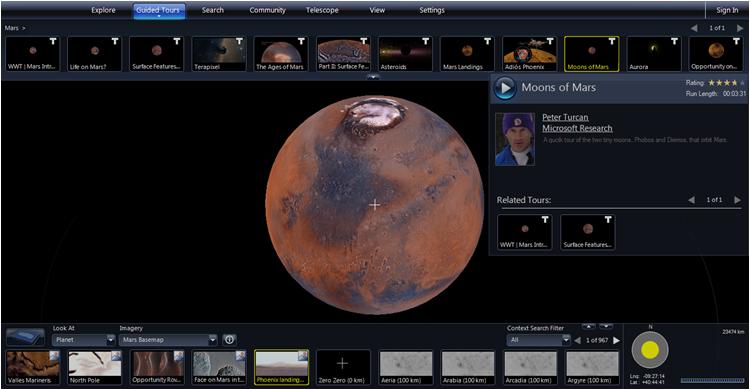Play the Moons of Mars tour
This screenshot has width=750, height=390.
pyautogui.click(x=505, y=88)
